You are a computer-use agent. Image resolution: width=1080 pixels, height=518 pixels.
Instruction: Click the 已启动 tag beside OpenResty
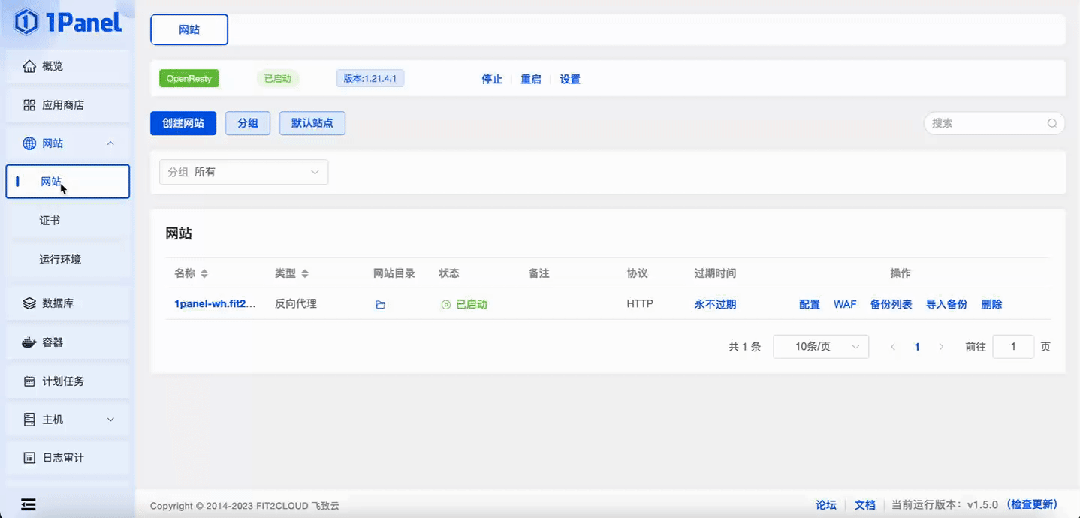click(x=278, y=79)
